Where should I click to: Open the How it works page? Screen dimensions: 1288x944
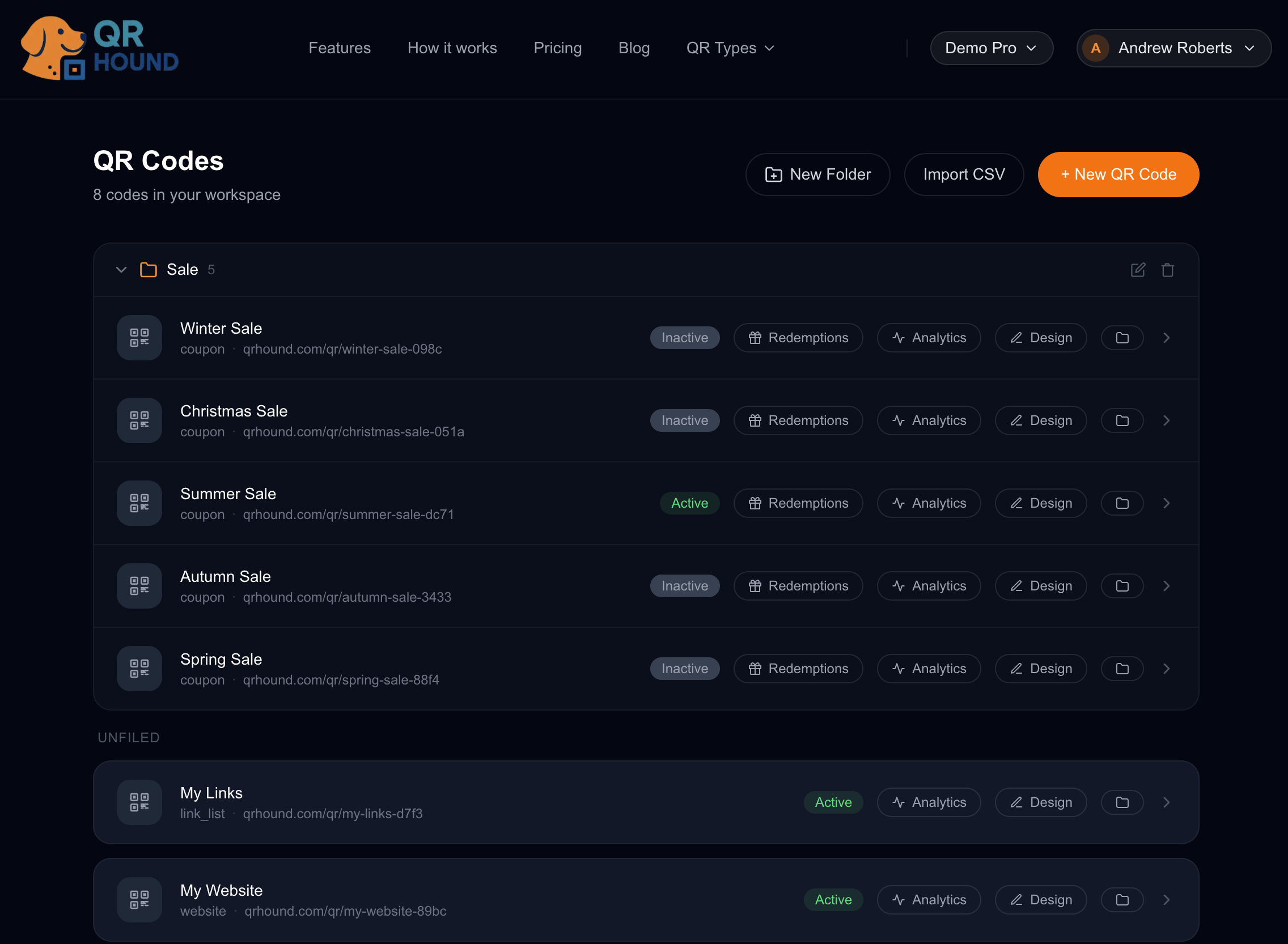[x=452, y=48]
